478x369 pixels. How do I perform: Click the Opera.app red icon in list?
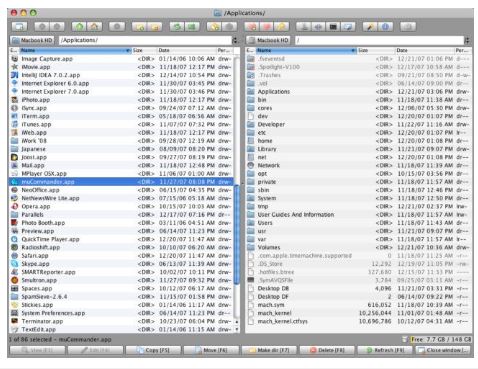[x=15, y=206]
